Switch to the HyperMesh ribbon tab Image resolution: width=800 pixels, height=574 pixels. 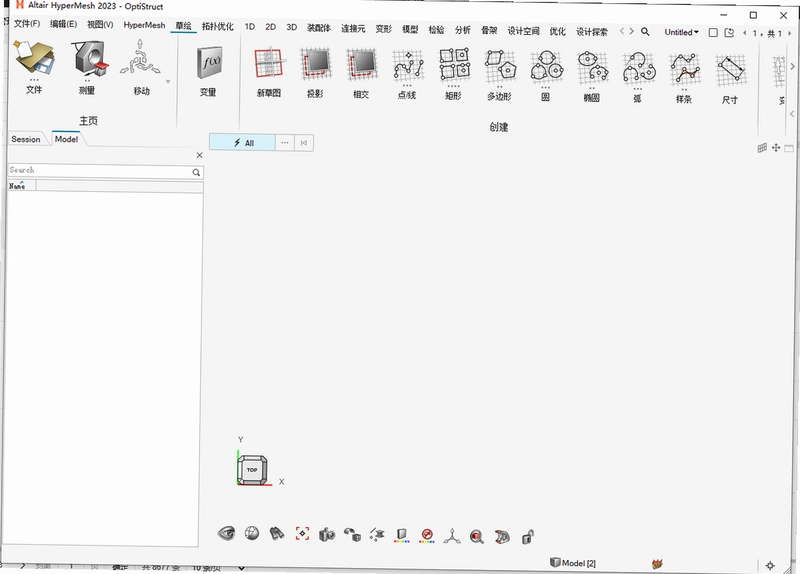(x=144, y=25)
